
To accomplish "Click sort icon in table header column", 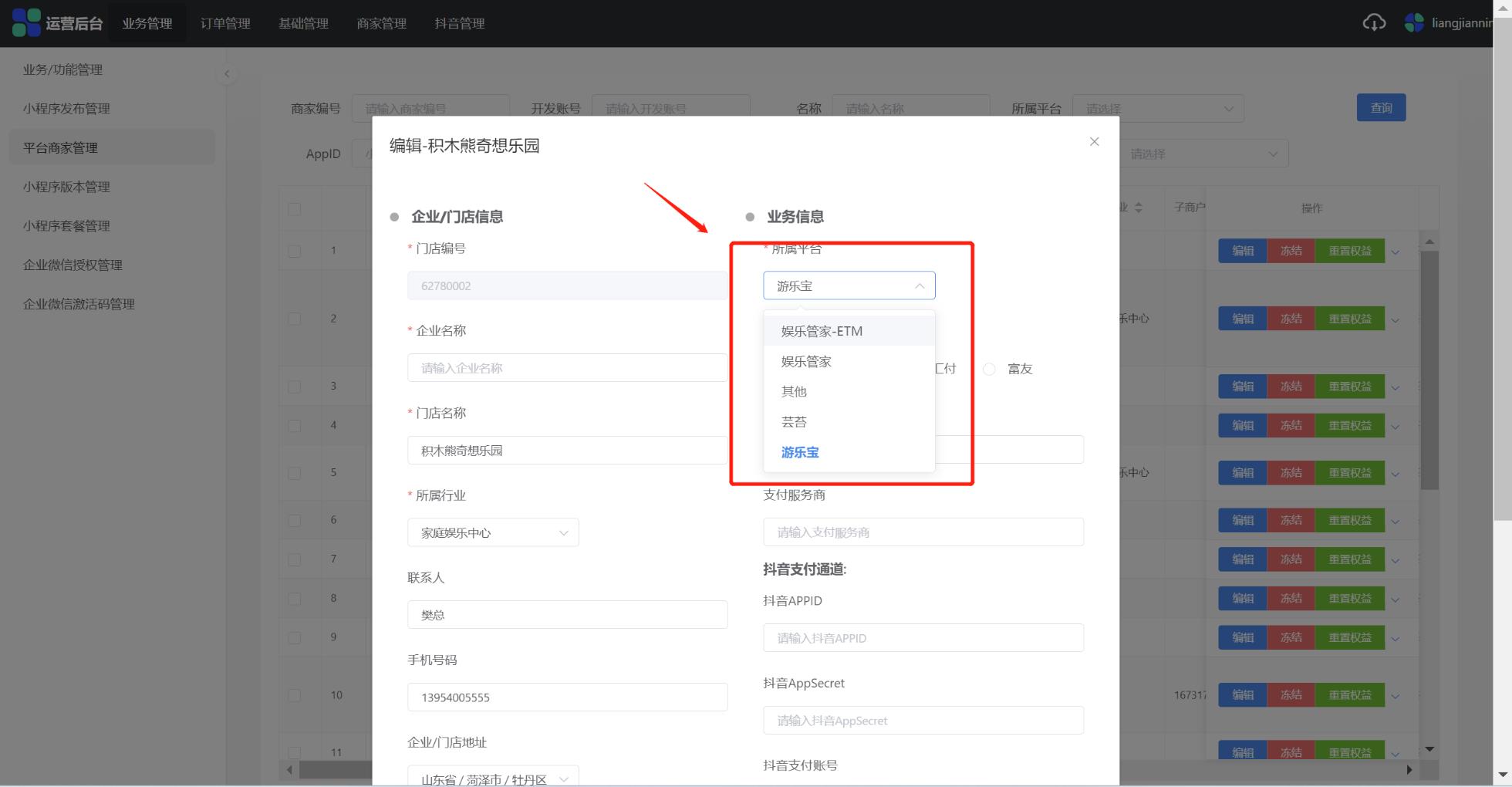I will point(1139,208).
